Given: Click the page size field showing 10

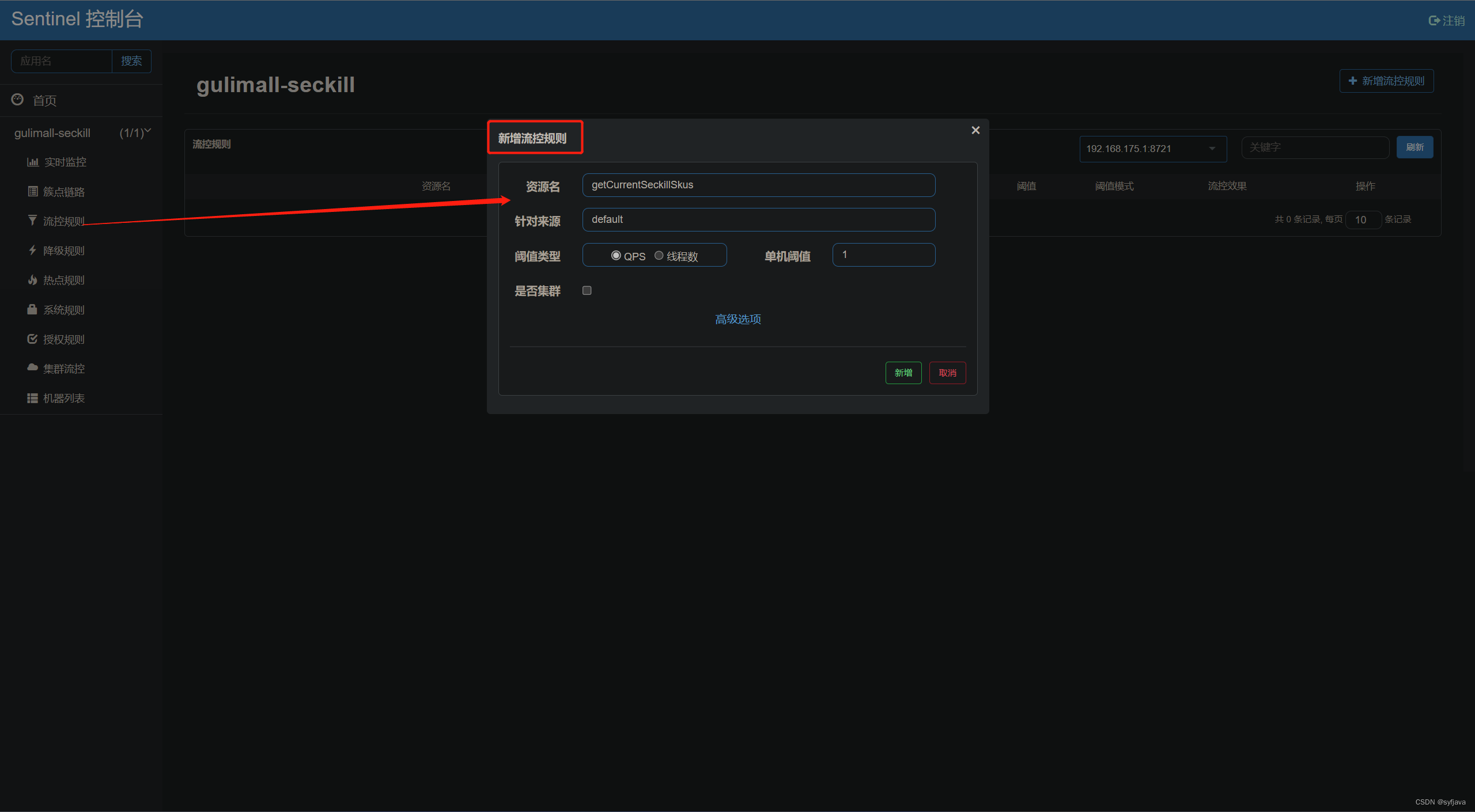Looking at the screenshot, I should tap(1363, 219).
